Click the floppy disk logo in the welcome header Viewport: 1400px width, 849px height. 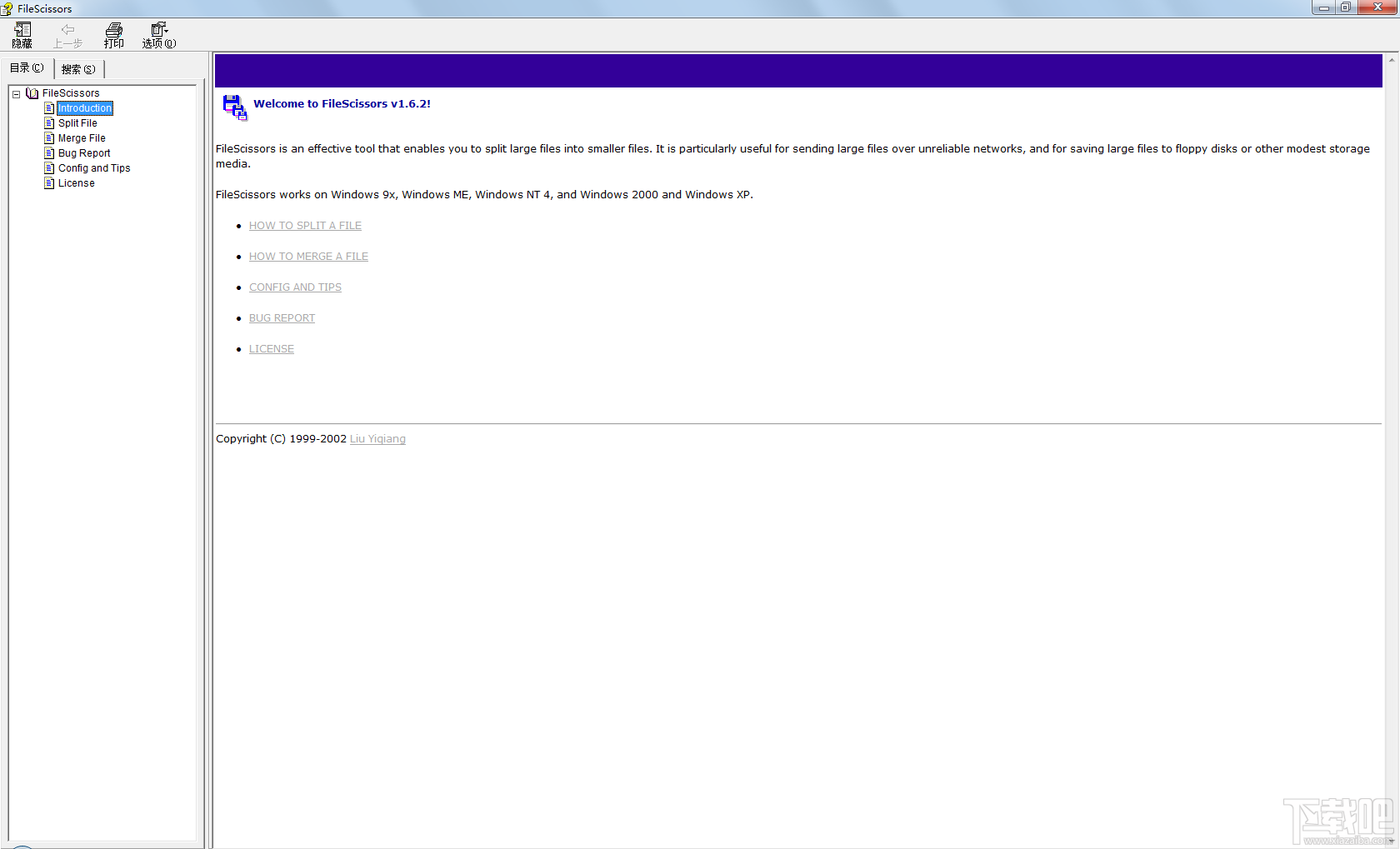[235, 107]
